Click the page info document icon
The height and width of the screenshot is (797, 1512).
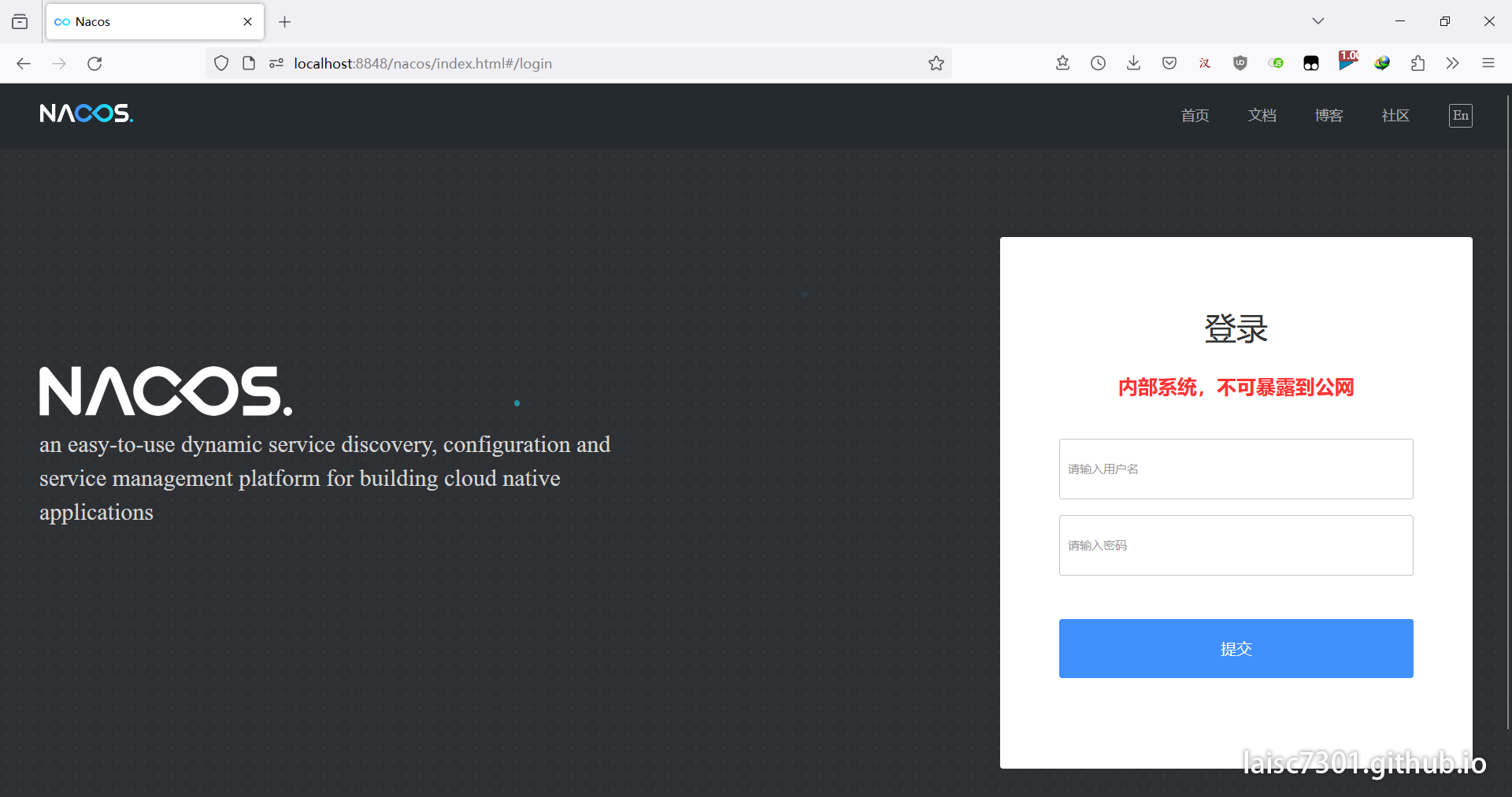tap(249, 64)
